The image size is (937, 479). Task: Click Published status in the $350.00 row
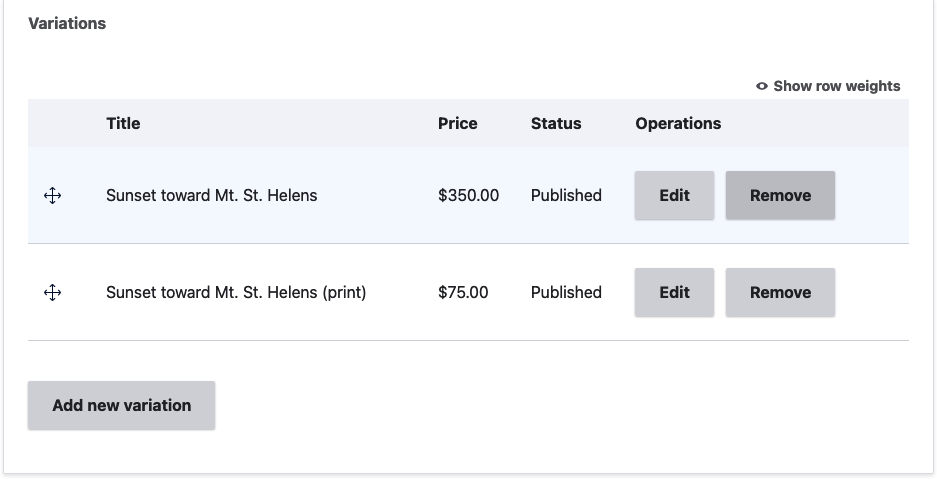point(566,195)
